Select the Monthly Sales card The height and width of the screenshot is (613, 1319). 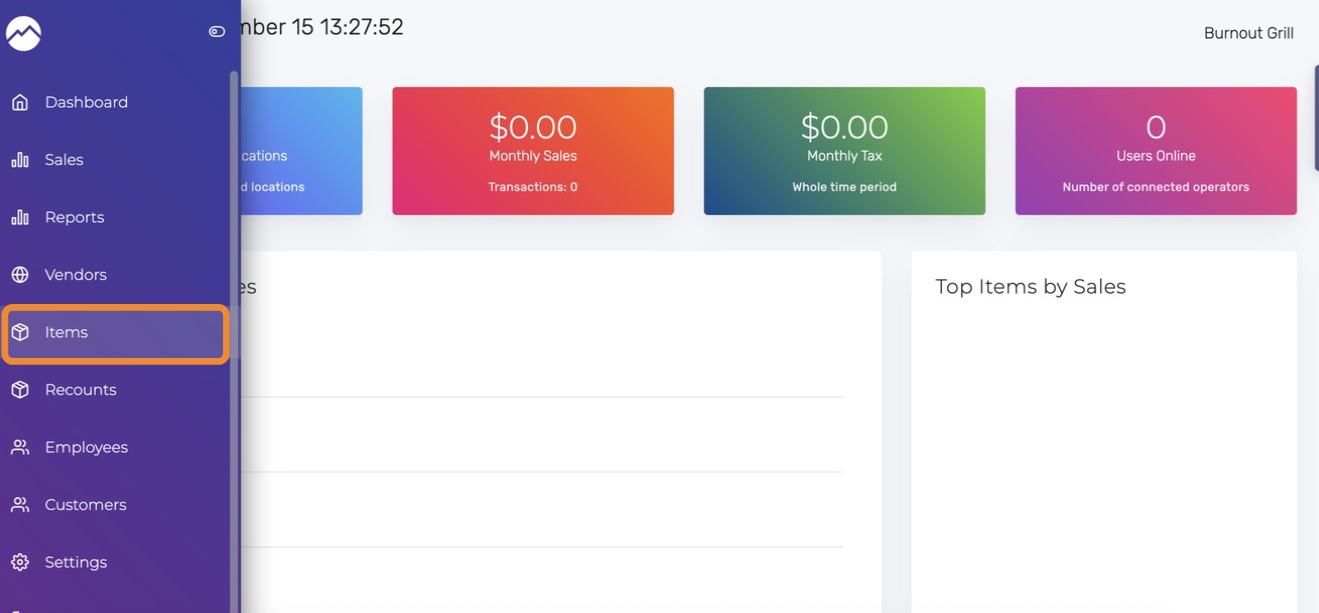(x=533, y=151)
